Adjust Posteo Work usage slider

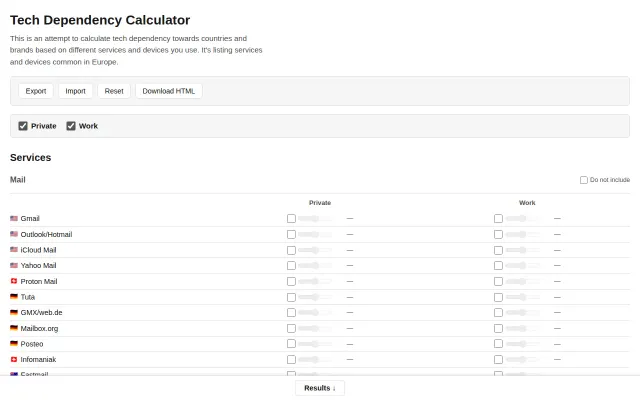click(522, 344)
